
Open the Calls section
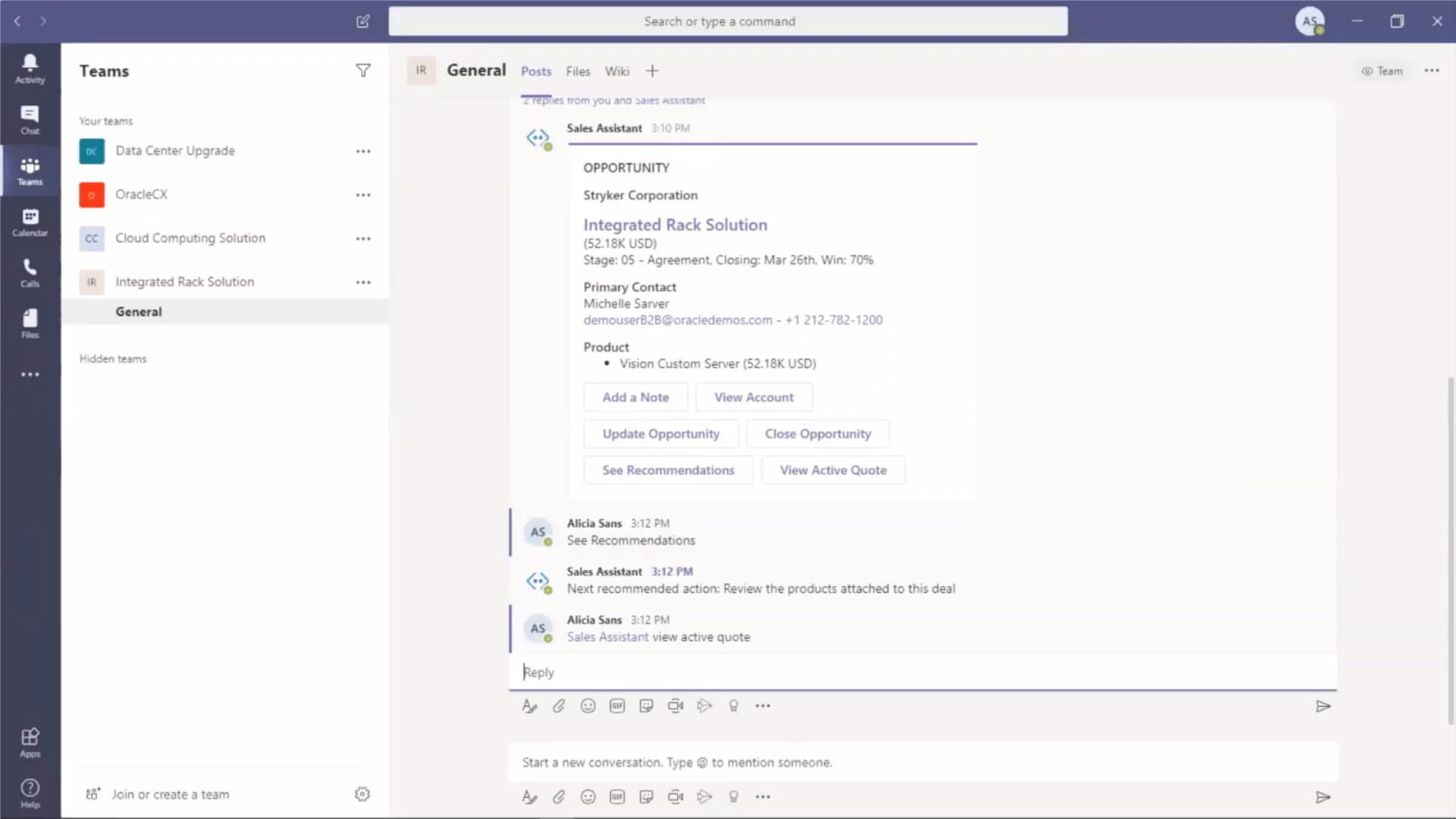pyautogui.click(x=30, y=272)
